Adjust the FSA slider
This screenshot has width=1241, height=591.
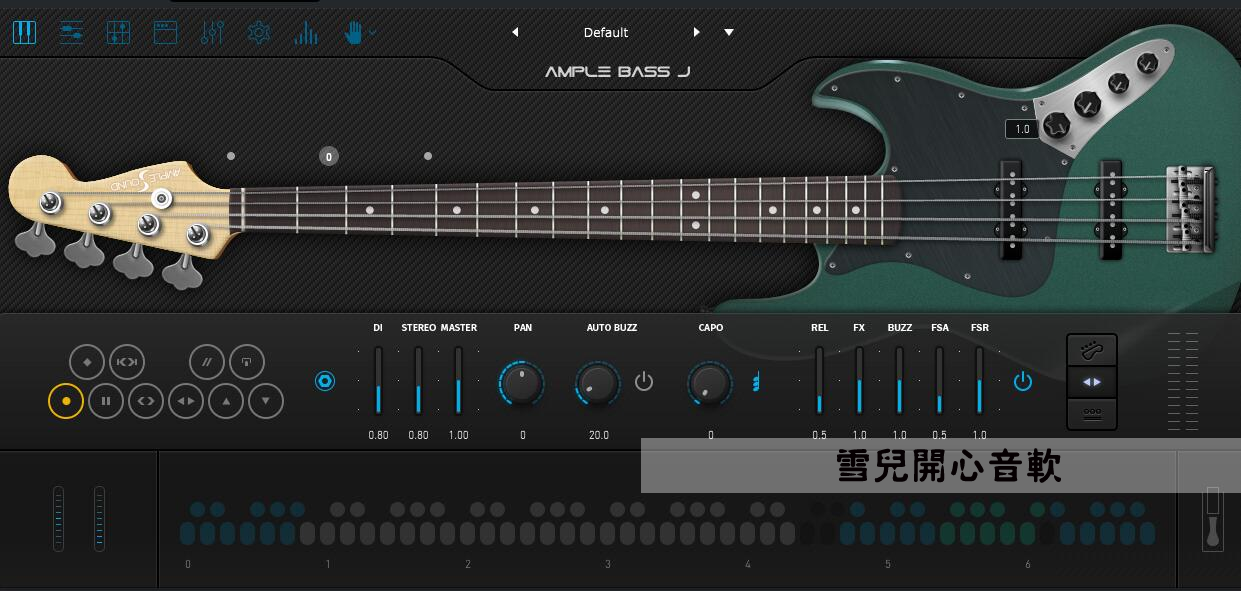(939, 380)
